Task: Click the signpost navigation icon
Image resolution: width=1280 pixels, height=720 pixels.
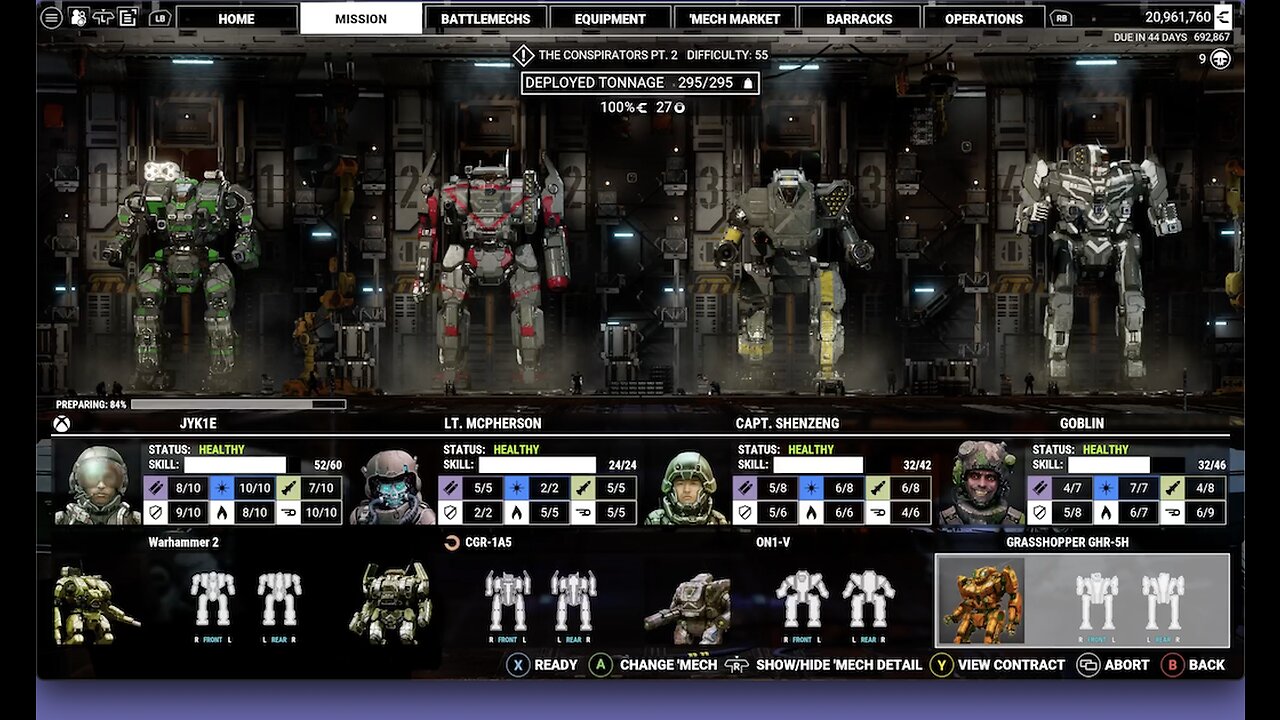Action: click(102, 17)
